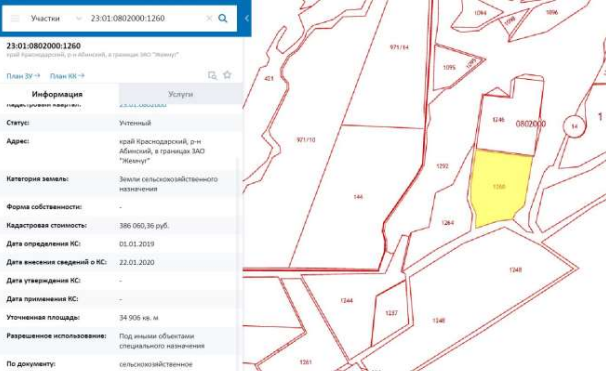Open the Участки type dropdown
This screenshot has width=606, height=371.
pyautogui.click(x=56, y=18)
